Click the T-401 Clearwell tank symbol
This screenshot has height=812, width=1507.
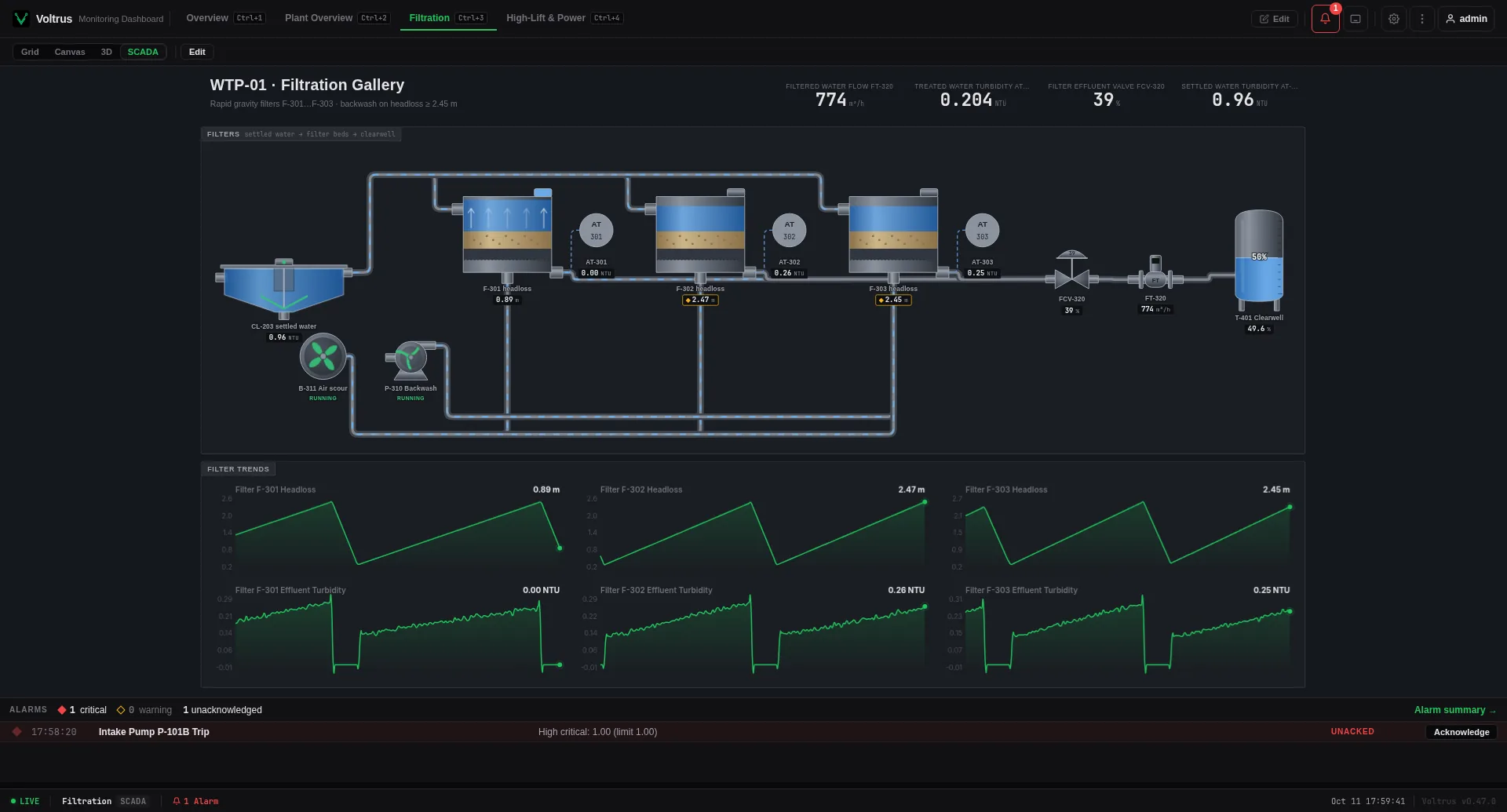(x=1259, y=260)
